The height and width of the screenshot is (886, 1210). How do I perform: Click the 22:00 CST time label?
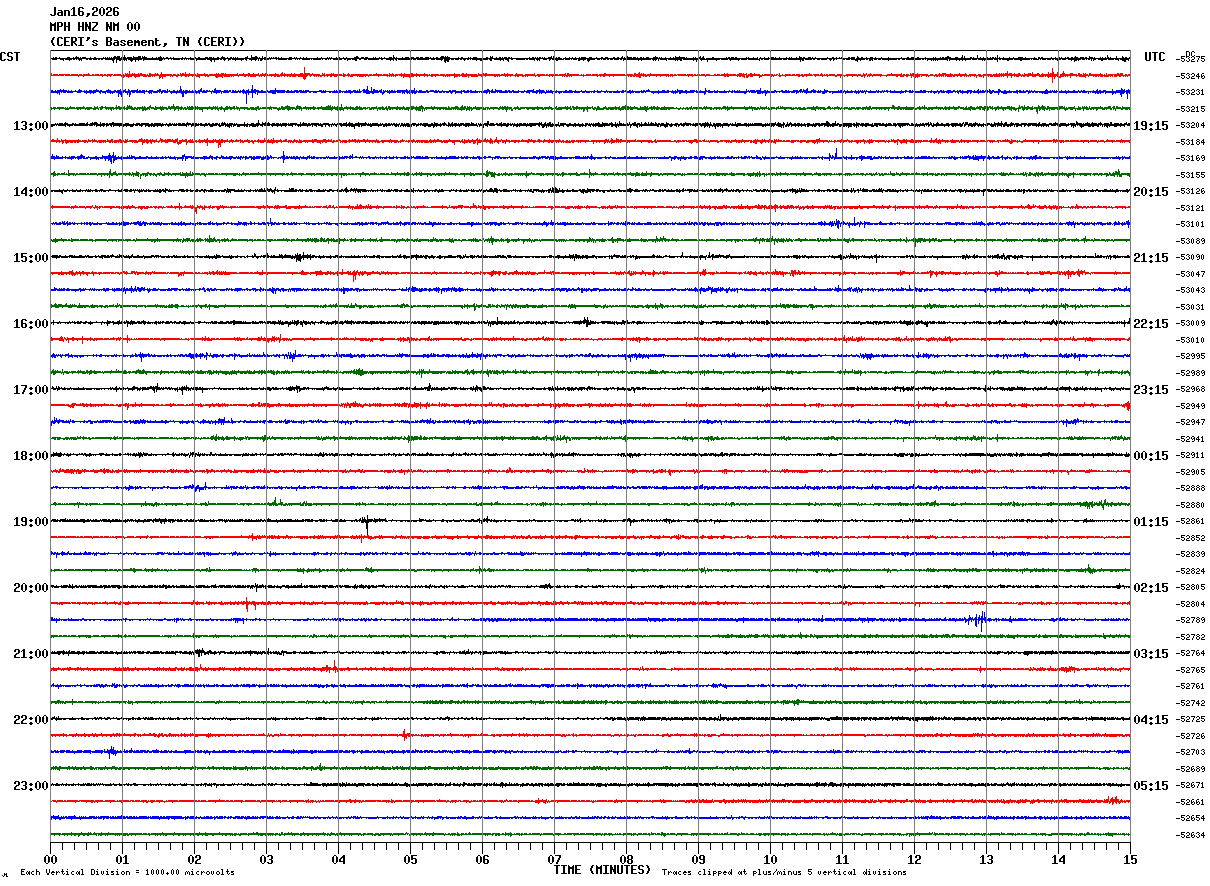(30, 720)
